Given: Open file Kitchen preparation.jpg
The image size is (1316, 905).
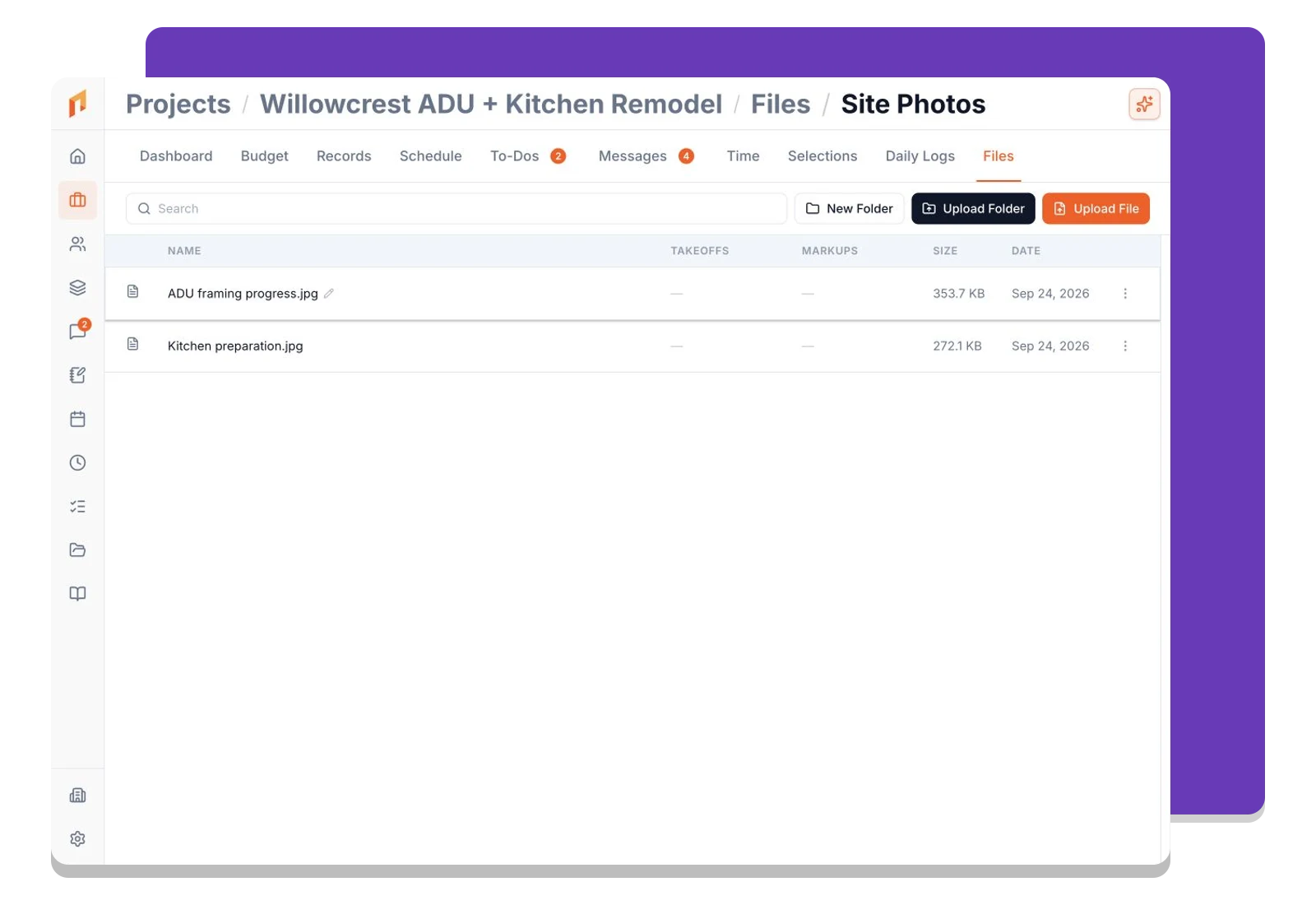Looking at the screenshot, I should (x=235, y=346).
